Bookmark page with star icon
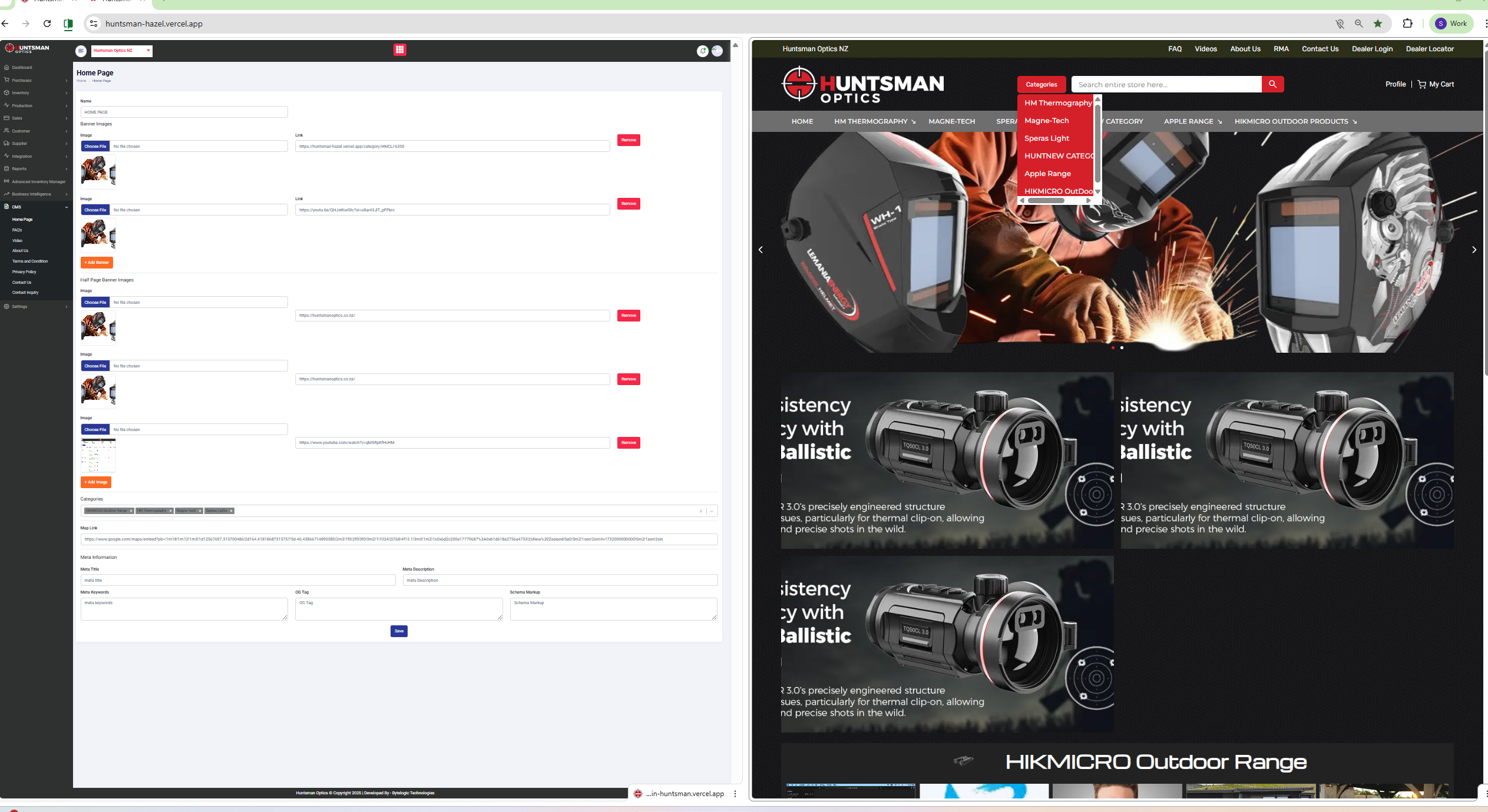 1378,24
